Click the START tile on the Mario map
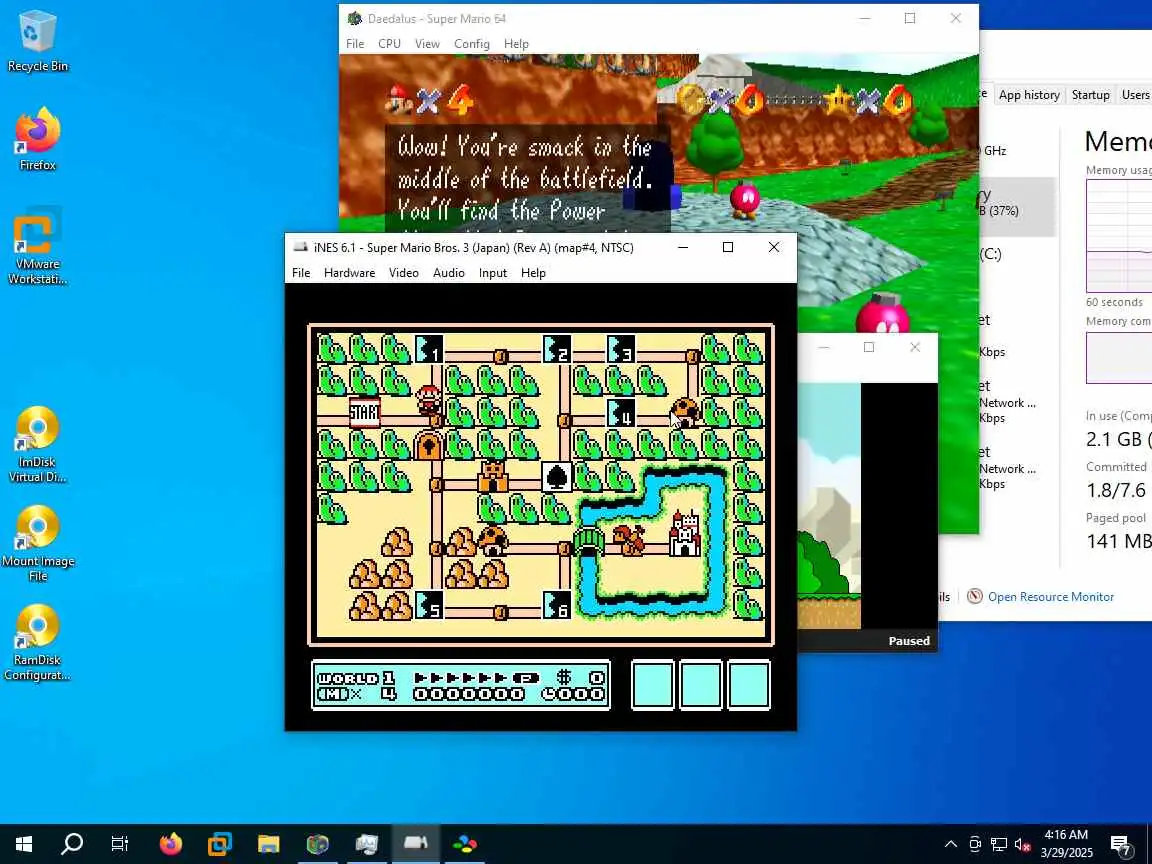Image resolution: width=1152 pixels, height=864 pixels. tap(364, 412)
